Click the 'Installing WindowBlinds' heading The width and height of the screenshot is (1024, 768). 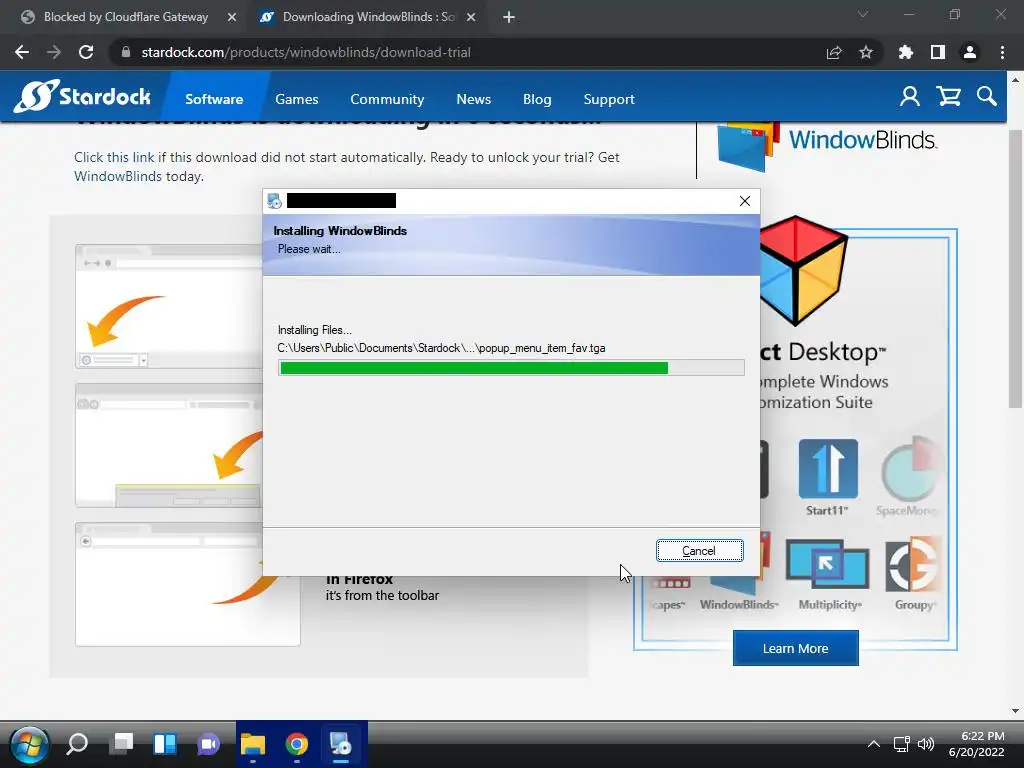pos(340,231)
